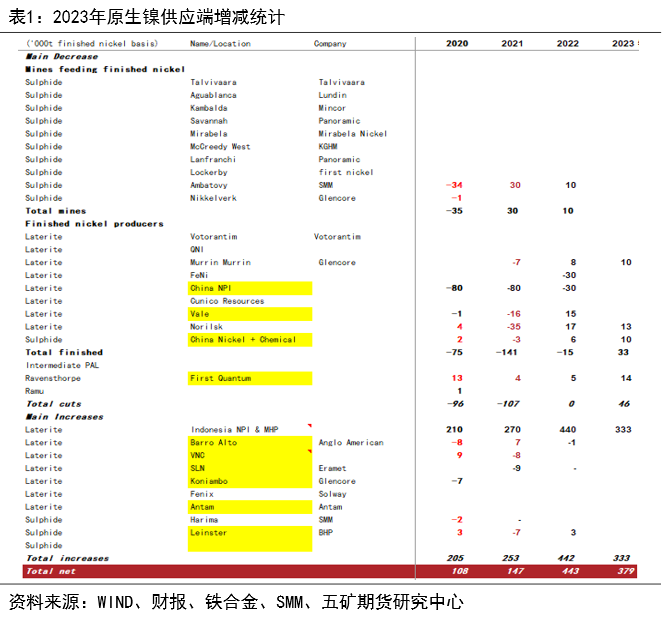Click the '资料来源' source line below the table
Viewport: 665px width, 626px height.
[236, 602]
